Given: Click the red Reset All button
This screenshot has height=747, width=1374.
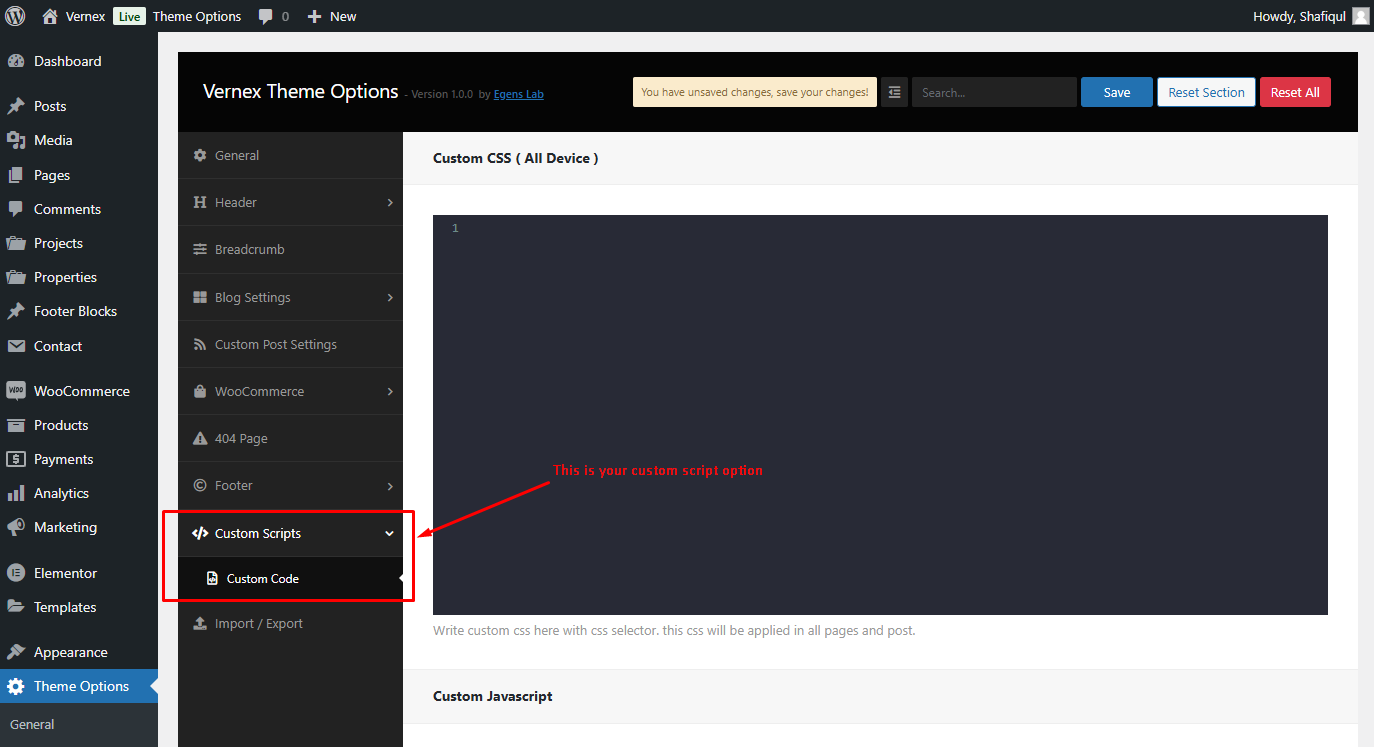Looking at the screenshot, I should (x=1295, y=92).
